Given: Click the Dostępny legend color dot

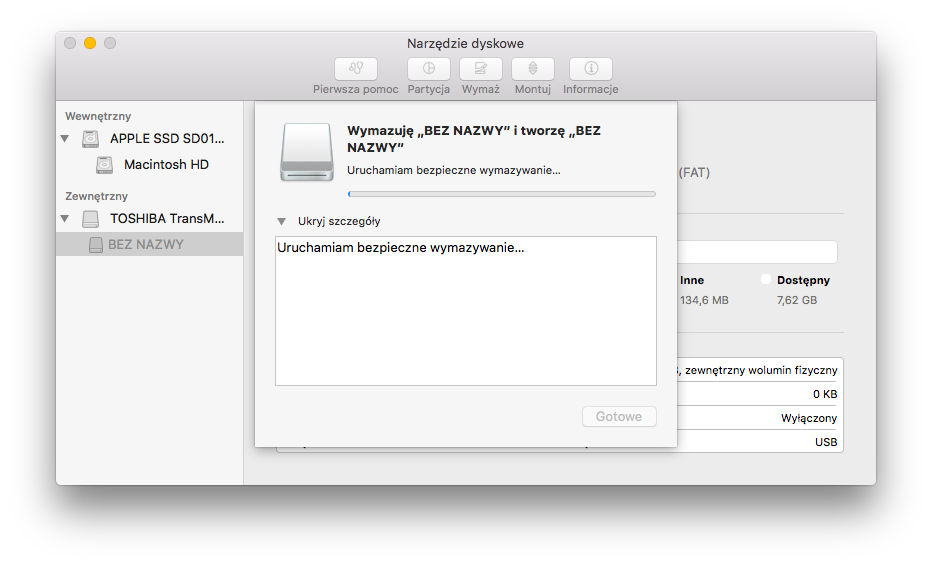Looking at the screenshot, I should tap(767, 280).
